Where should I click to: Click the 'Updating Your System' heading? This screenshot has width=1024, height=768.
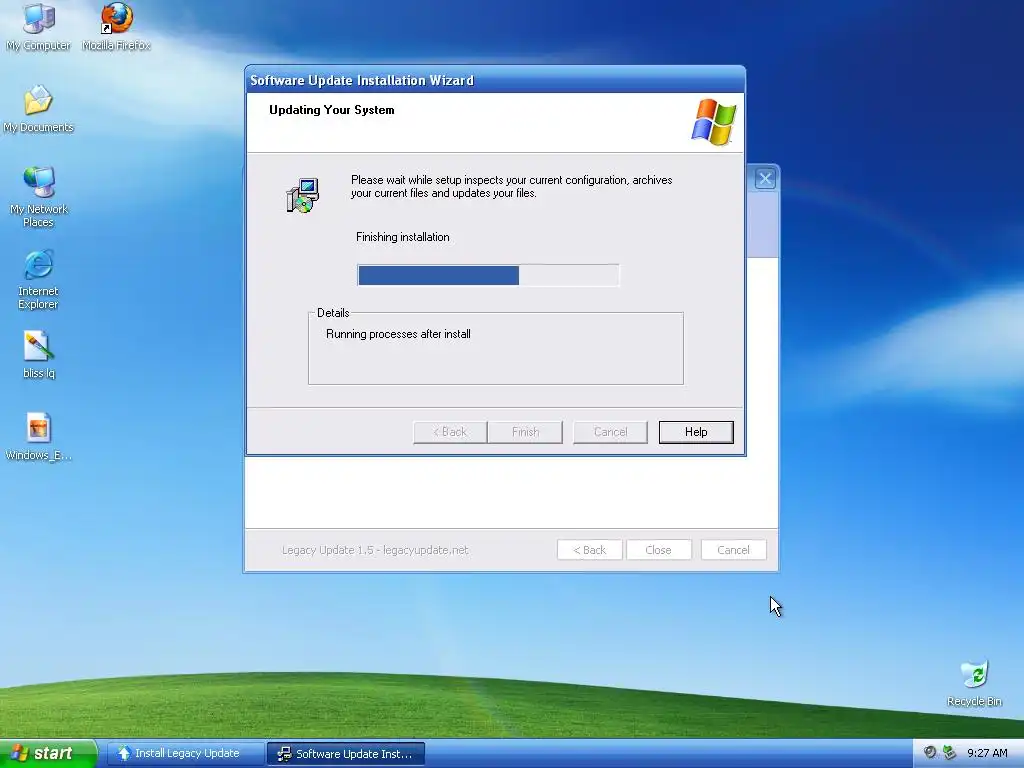(x=332, y=110)
